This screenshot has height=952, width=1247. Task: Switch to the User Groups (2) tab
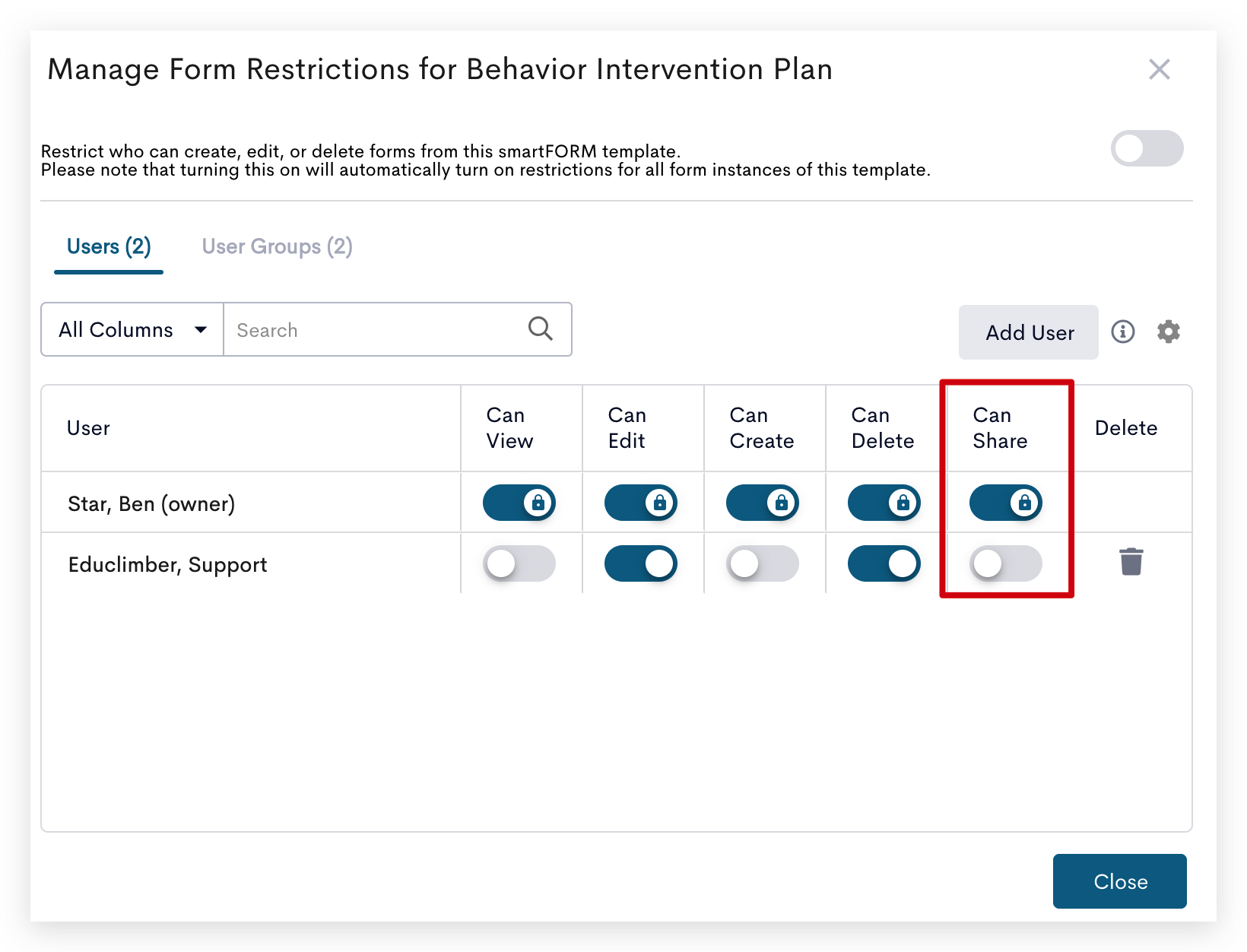click(x=277, y=246)
